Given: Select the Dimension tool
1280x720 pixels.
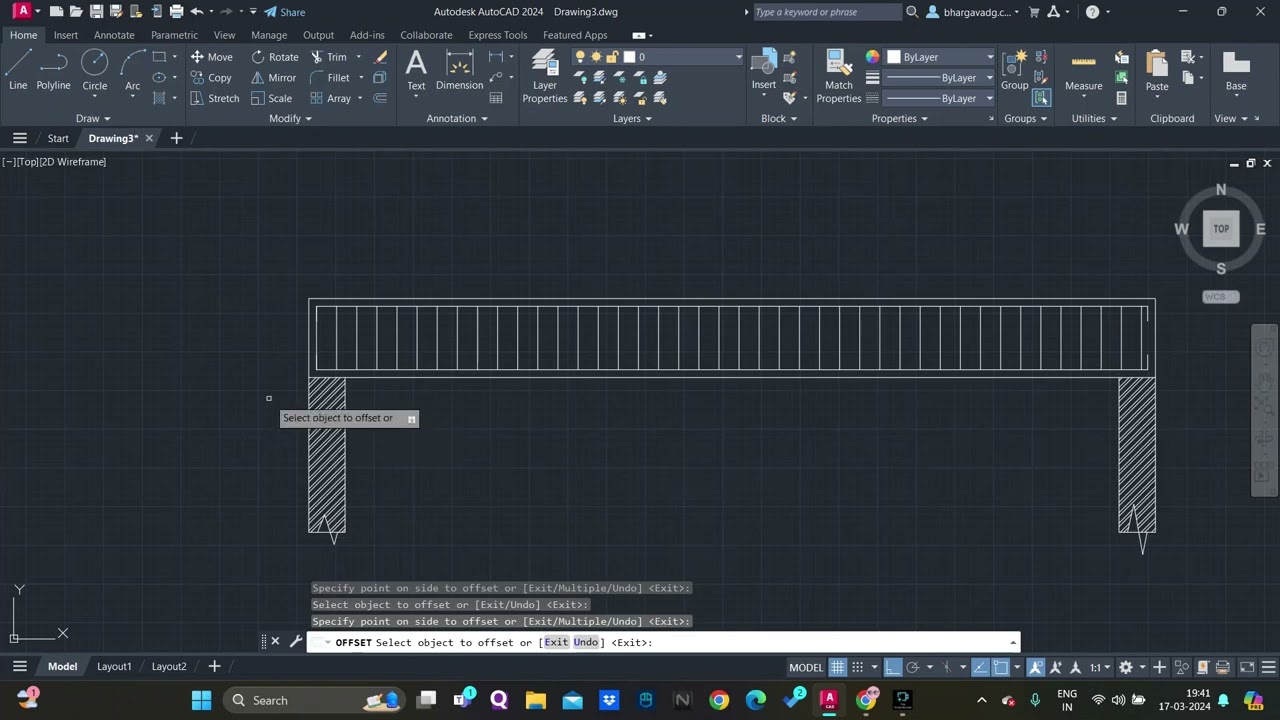Looking at the screenshot, I should coord(459,70).
